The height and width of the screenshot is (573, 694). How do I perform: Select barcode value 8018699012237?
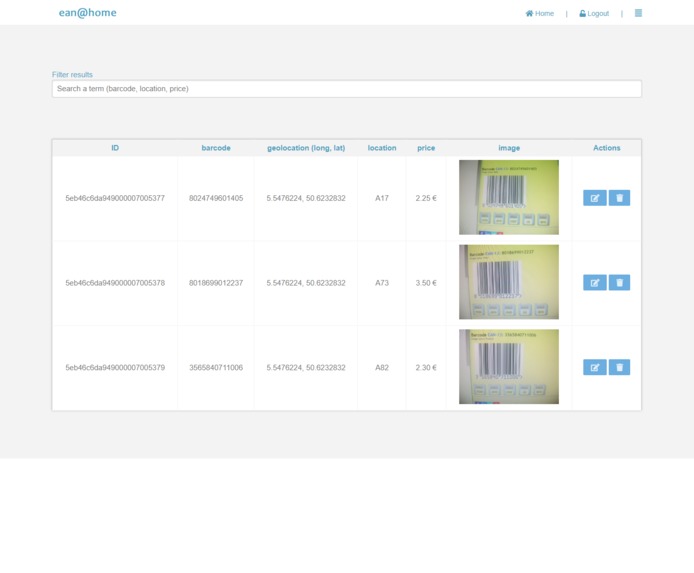216,283
